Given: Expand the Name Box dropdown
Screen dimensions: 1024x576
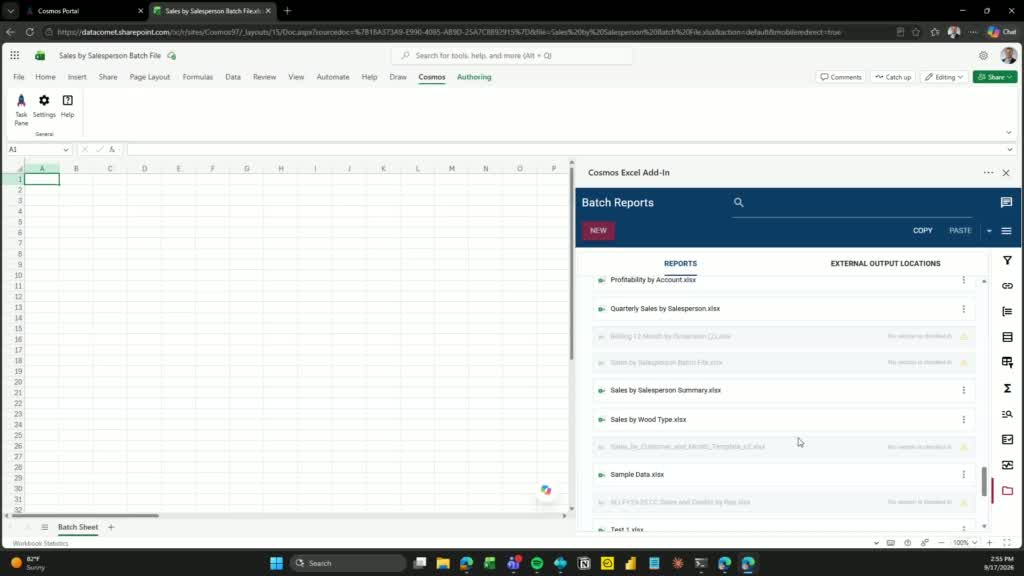Looking at the screenshot, I should (x=65, y=150).
